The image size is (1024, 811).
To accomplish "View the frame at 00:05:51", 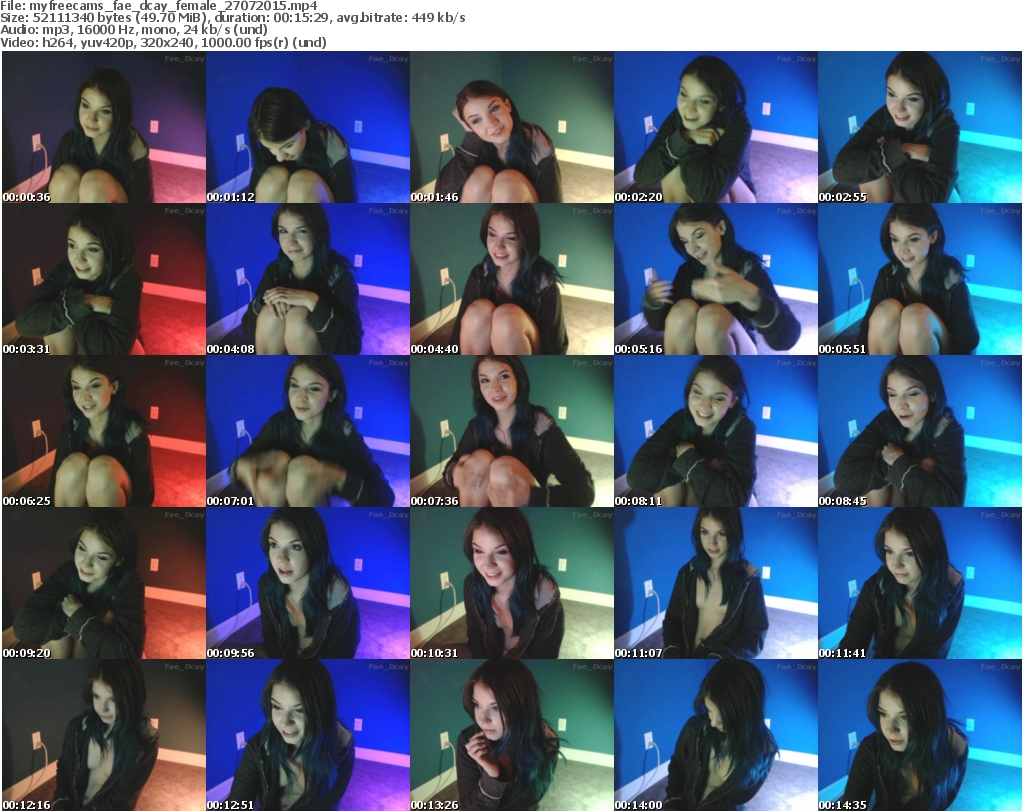I will click(x=920, y=279).
